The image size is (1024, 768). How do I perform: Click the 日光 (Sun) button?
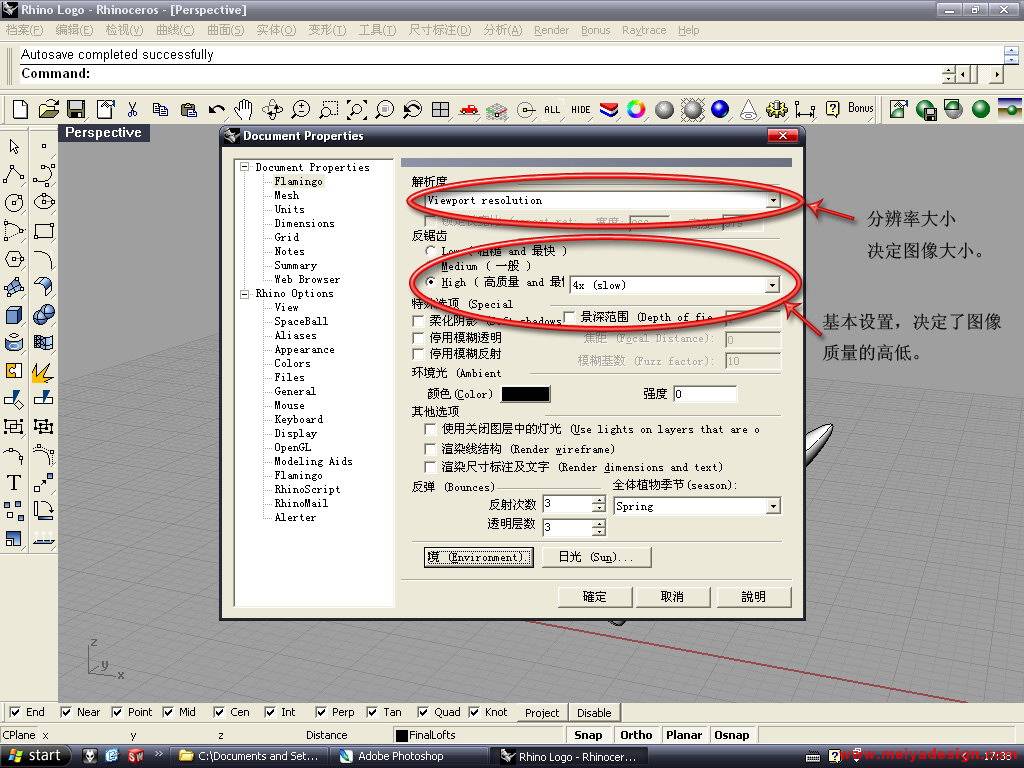tap(596, 557)
